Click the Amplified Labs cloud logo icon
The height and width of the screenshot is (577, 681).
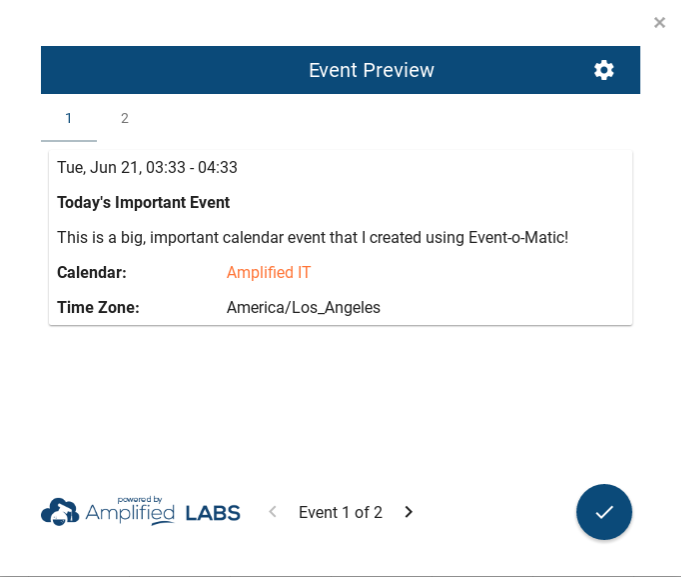[x=60, y=512]
